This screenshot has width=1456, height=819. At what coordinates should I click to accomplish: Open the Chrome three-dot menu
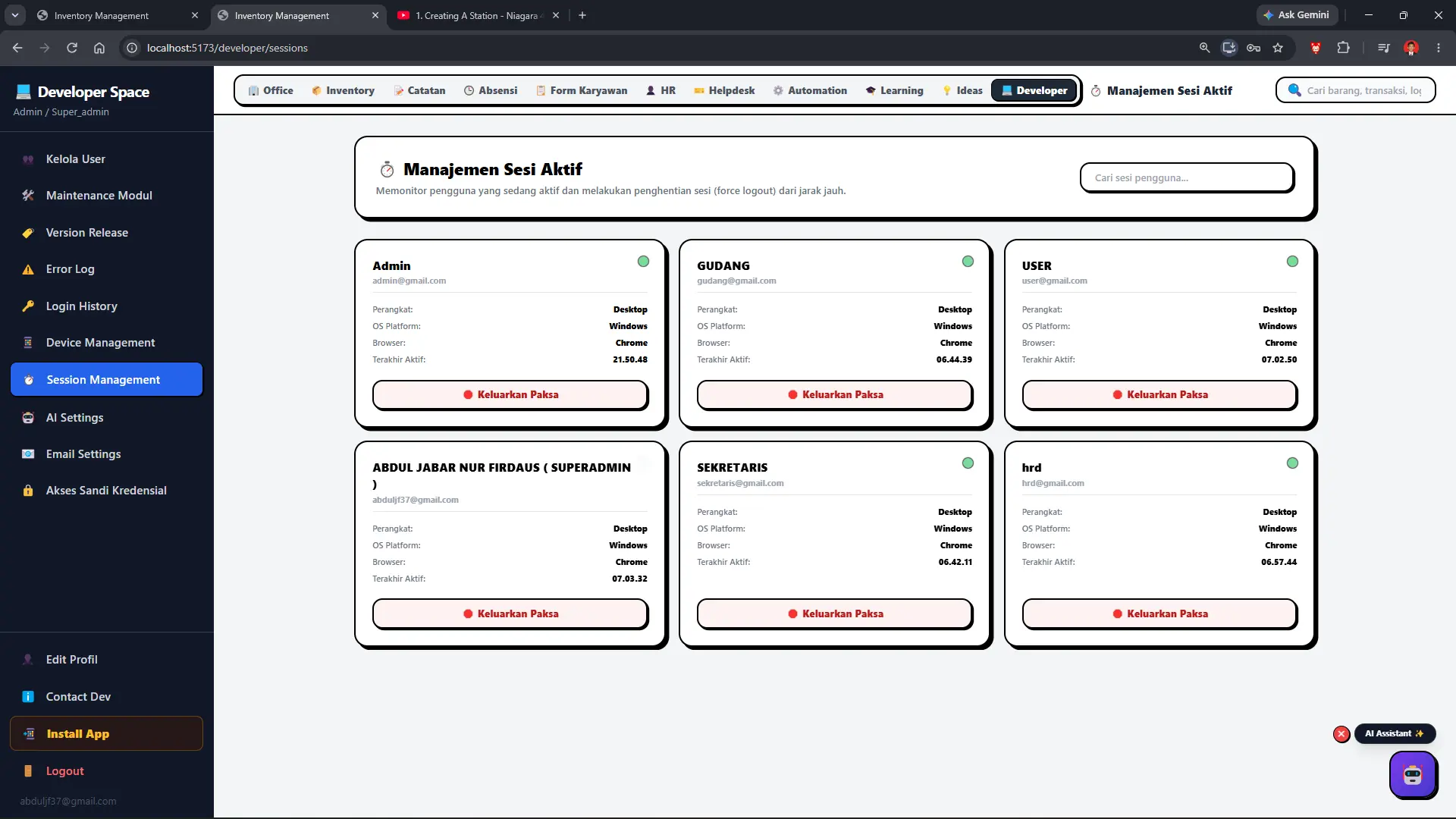[x=1439, y=48]
